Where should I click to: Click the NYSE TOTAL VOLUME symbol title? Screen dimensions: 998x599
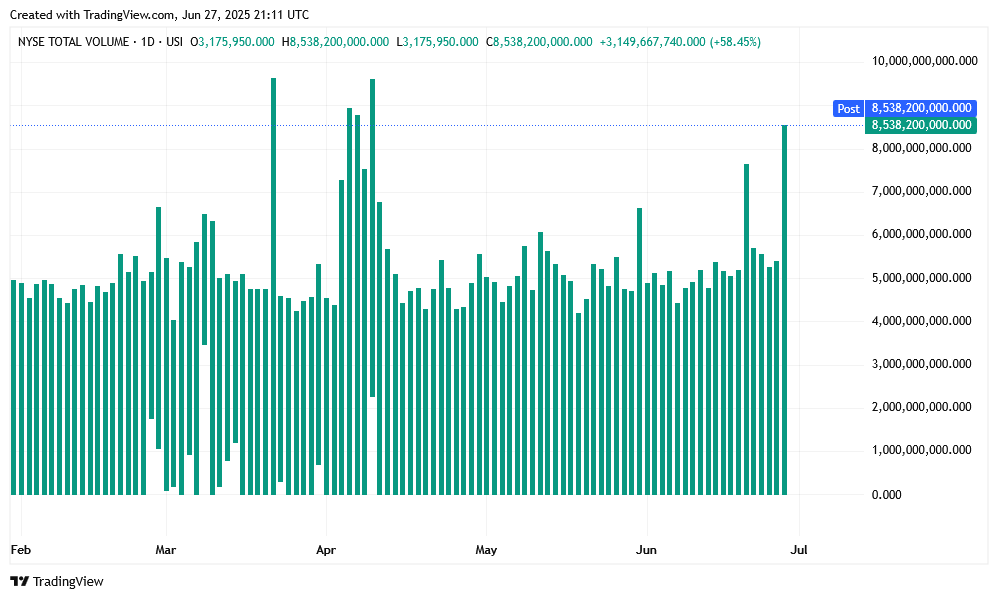[x=73, y=42]
